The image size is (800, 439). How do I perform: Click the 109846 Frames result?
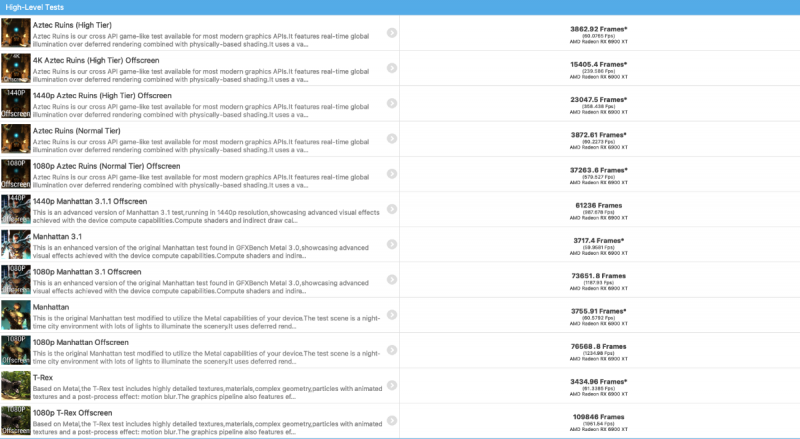(x=598, y=417)
